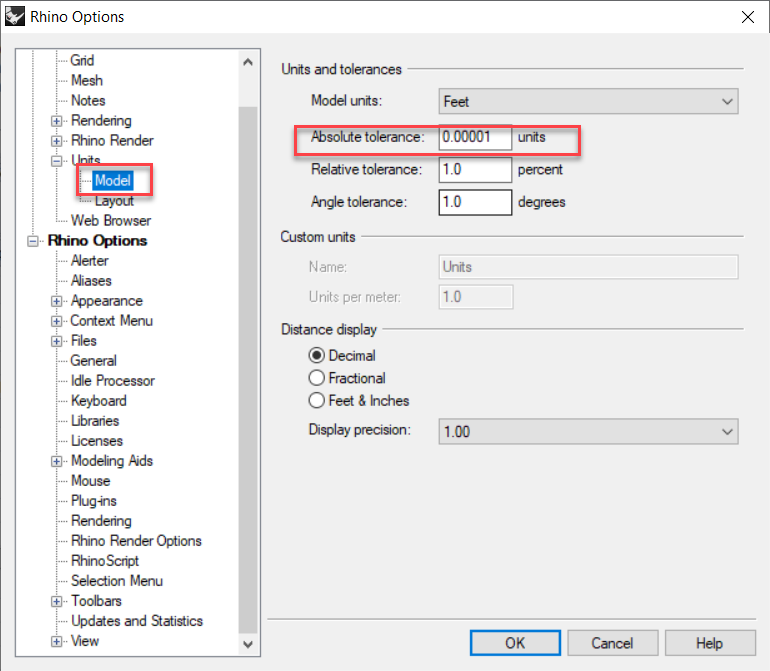Close the Rhino Options dialog
The image size is (770, 671).
pos(747,17)
